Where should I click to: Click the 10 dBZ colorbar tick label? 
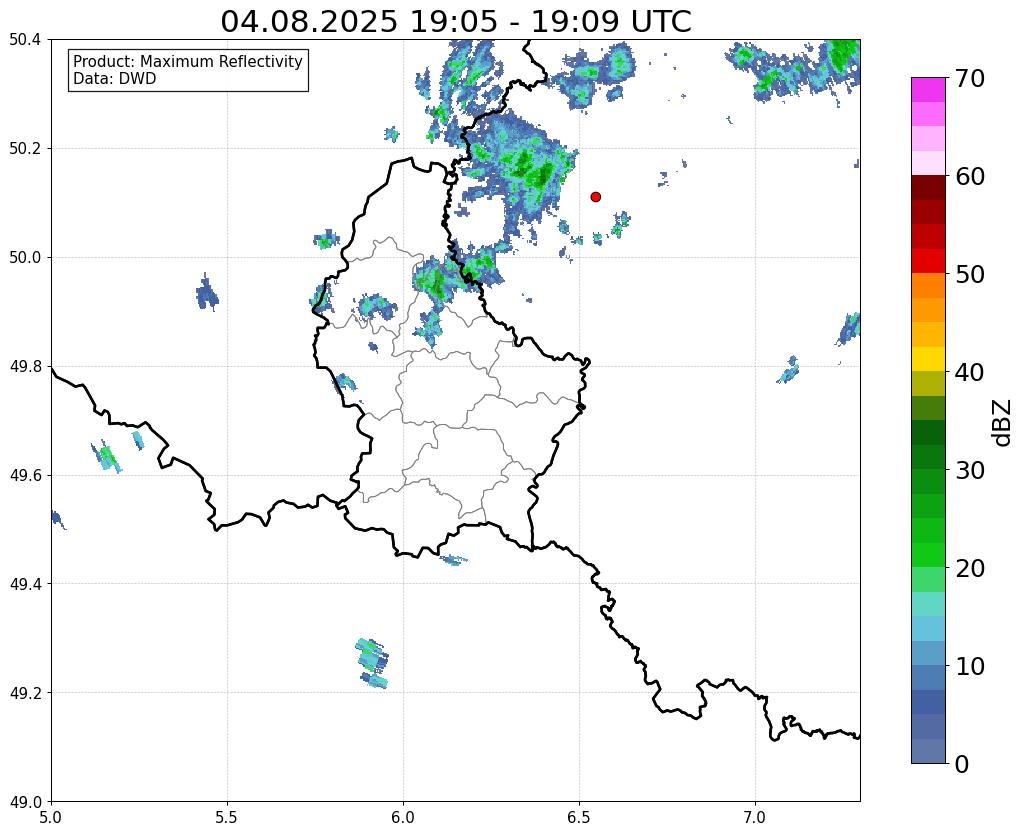tap(968, 666)
